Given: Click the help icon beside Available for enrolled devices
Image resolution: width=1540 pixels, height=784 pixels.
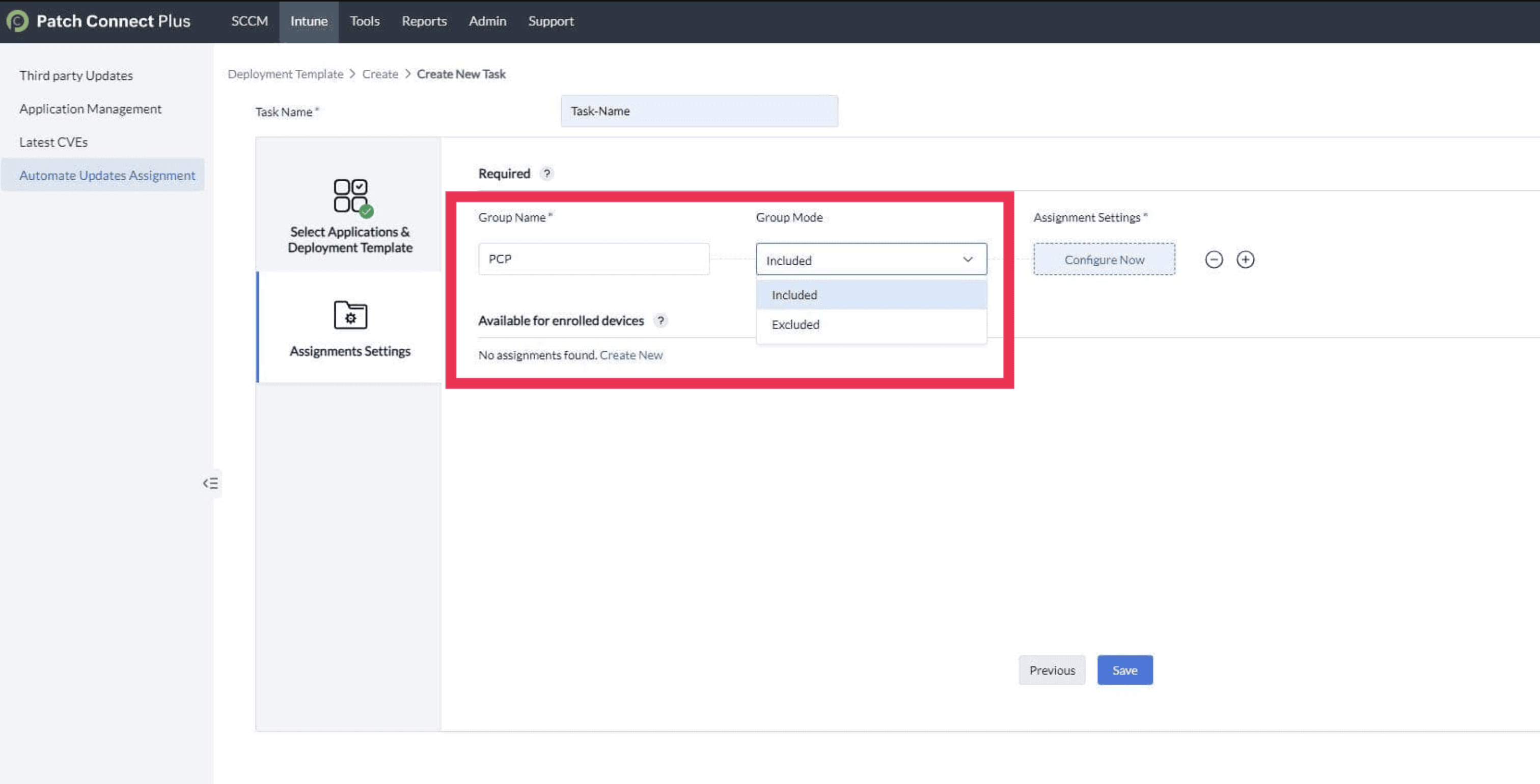Looking at the screenshot, I should coord(660,320).
